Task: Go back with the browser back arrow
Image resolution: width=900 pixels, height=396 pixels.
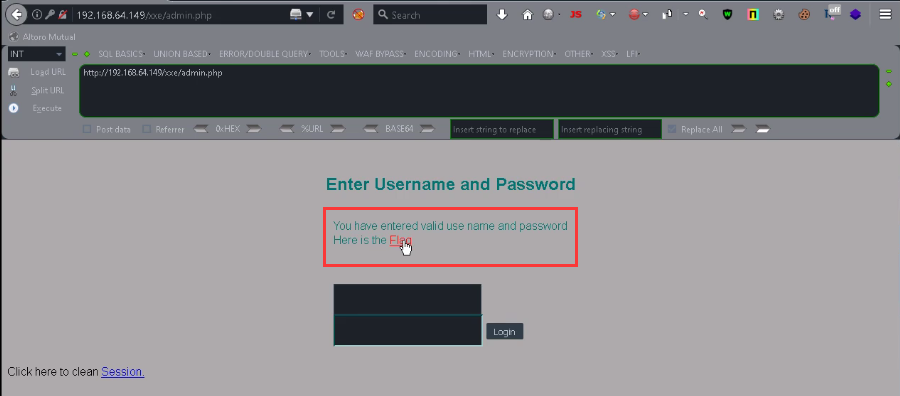Action: tap(16, 14)
